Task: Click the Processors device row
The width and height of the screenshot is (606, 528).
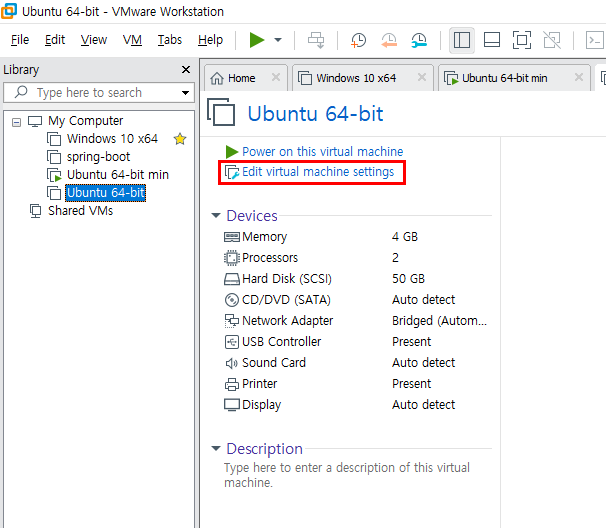Action: (x=356, y=258)
